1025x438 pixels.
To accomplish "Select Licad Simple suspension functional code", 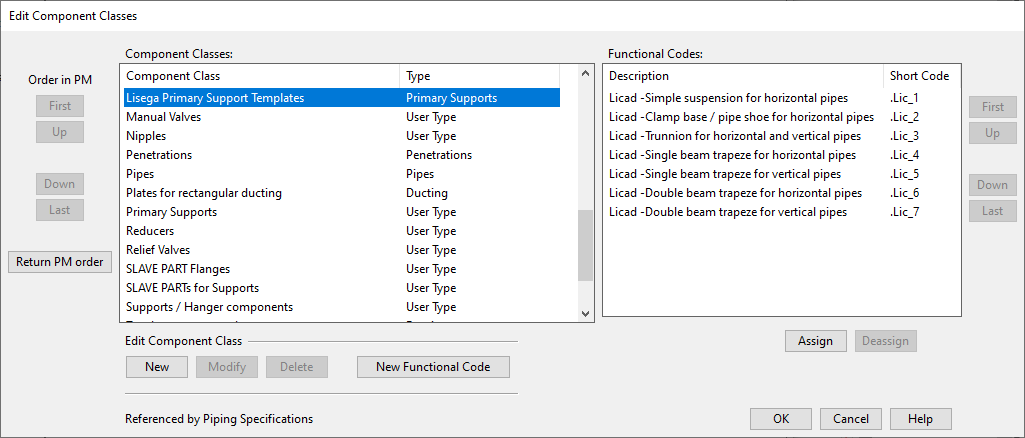I will [x=728, y=98].
